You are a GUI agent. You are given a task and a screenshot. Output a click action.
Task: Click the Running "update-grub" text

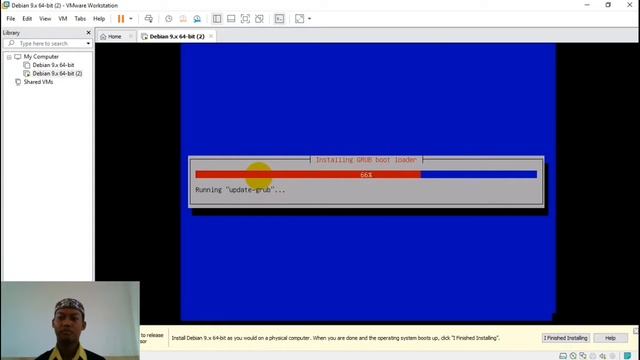(240, 190)
